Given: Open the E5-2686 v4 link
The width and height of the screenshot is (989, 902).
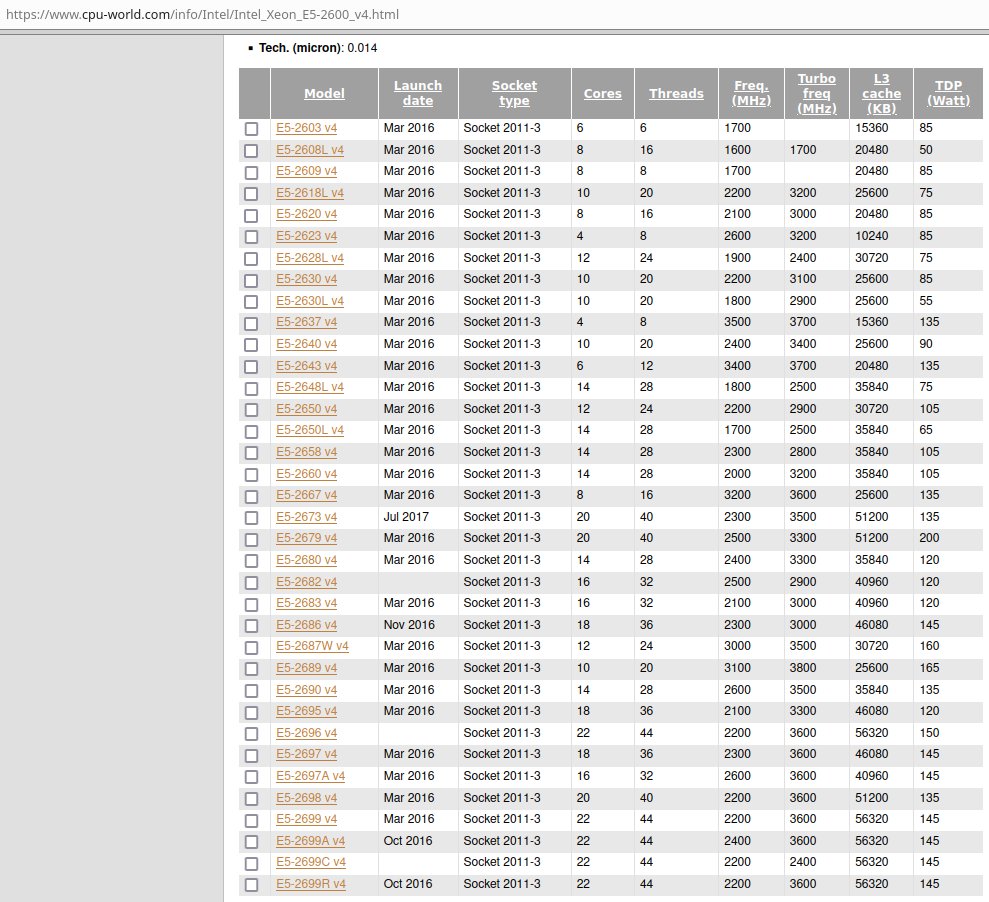Looking at the screenshot, I should point(307,625).
